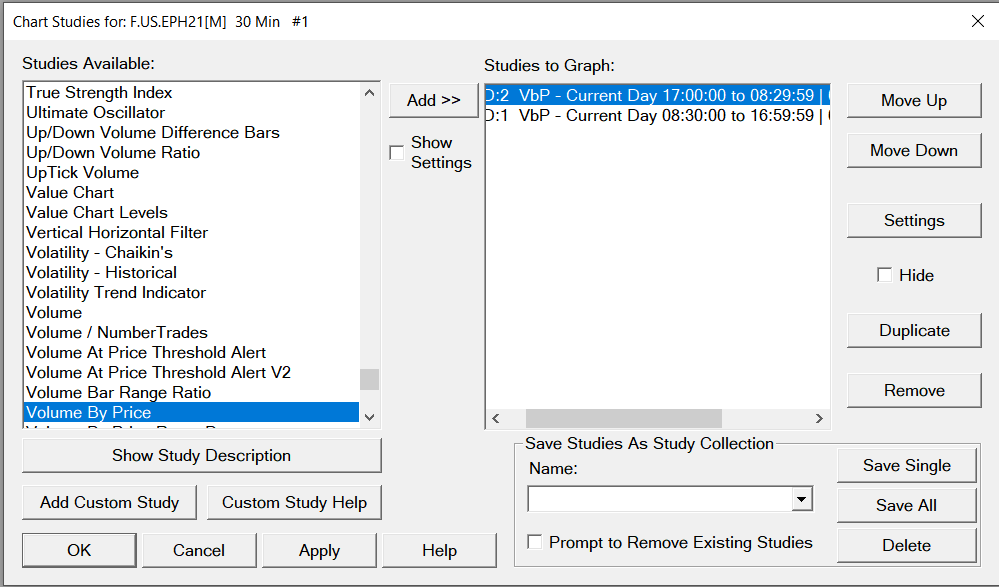This screenshot has height=587, width=999.
Task: Check Prompt to Remove Existing Studies
Action: click(x=536, y=542)
